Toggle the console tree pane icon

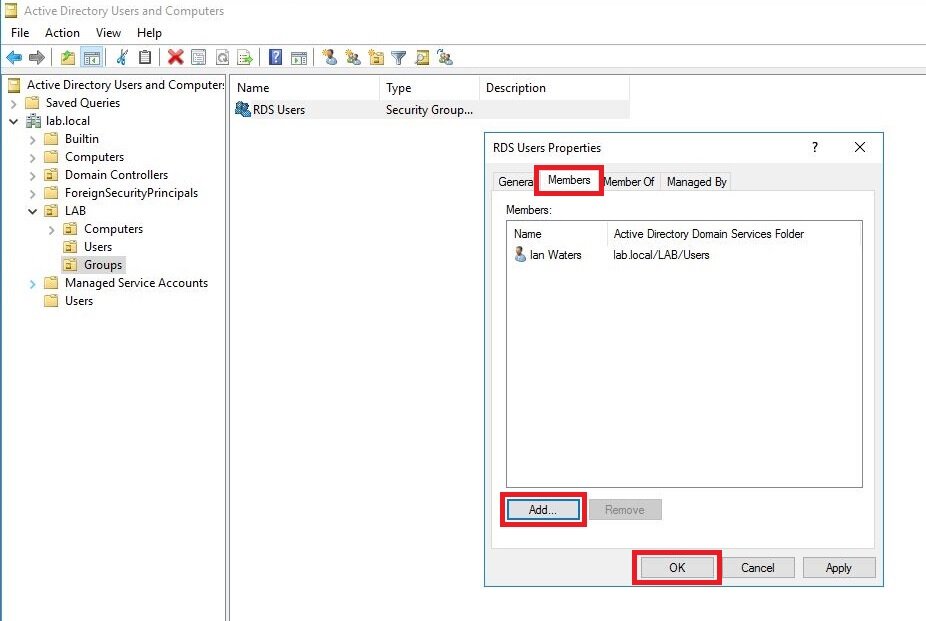point(92,57)
